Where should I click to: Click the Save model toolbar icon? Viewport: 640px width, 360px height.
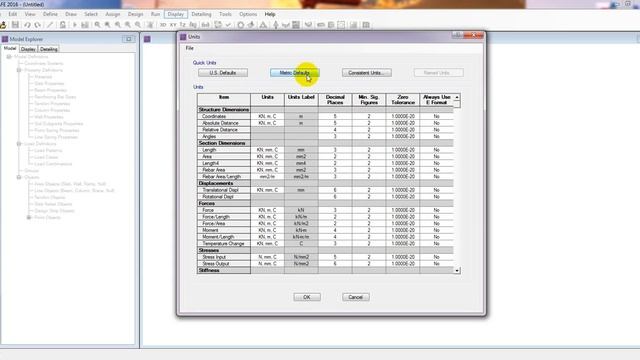coord(15,25)
